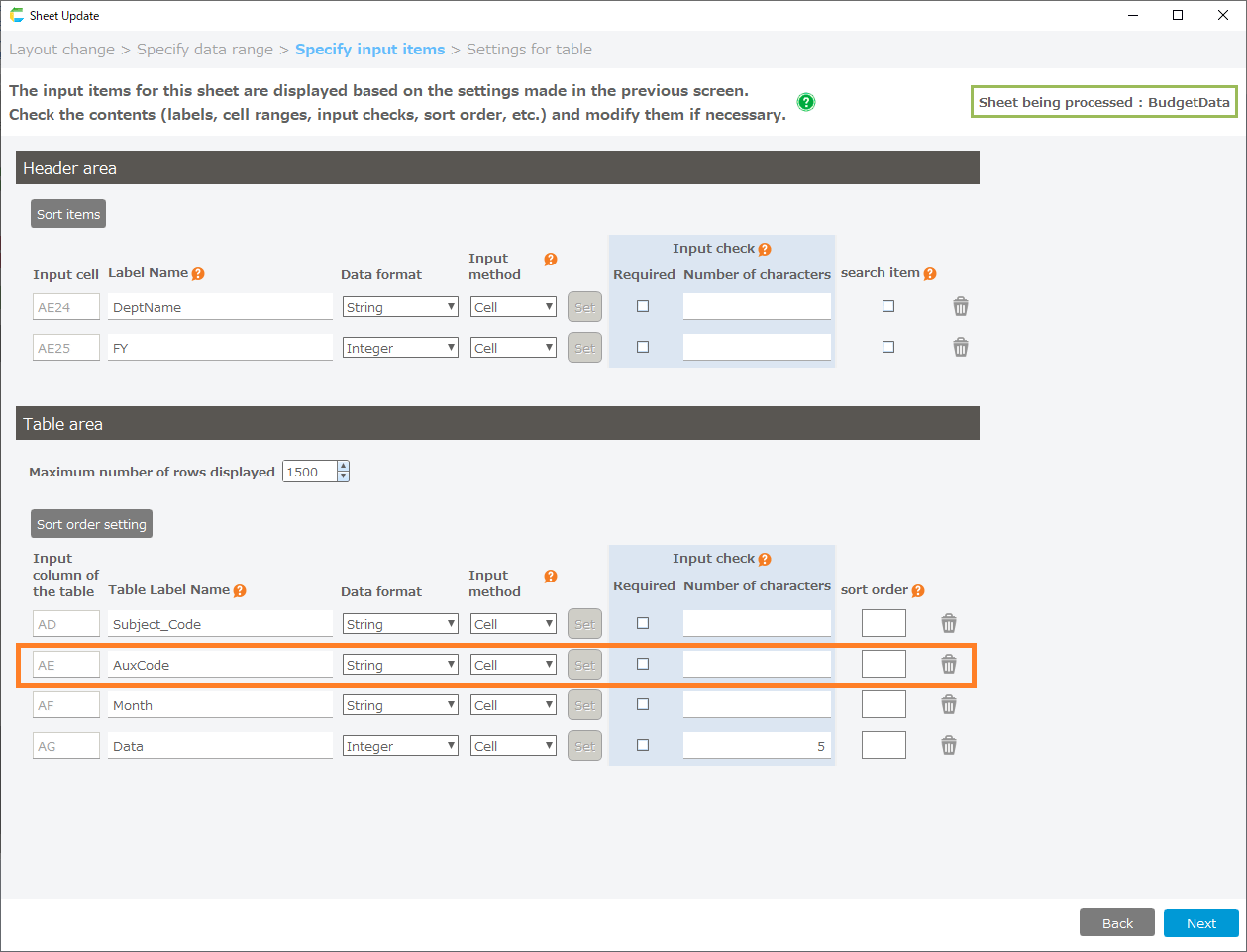Open the green help icon beside instructions
This screenshot has height=952, width=1247.
point(806,102)
